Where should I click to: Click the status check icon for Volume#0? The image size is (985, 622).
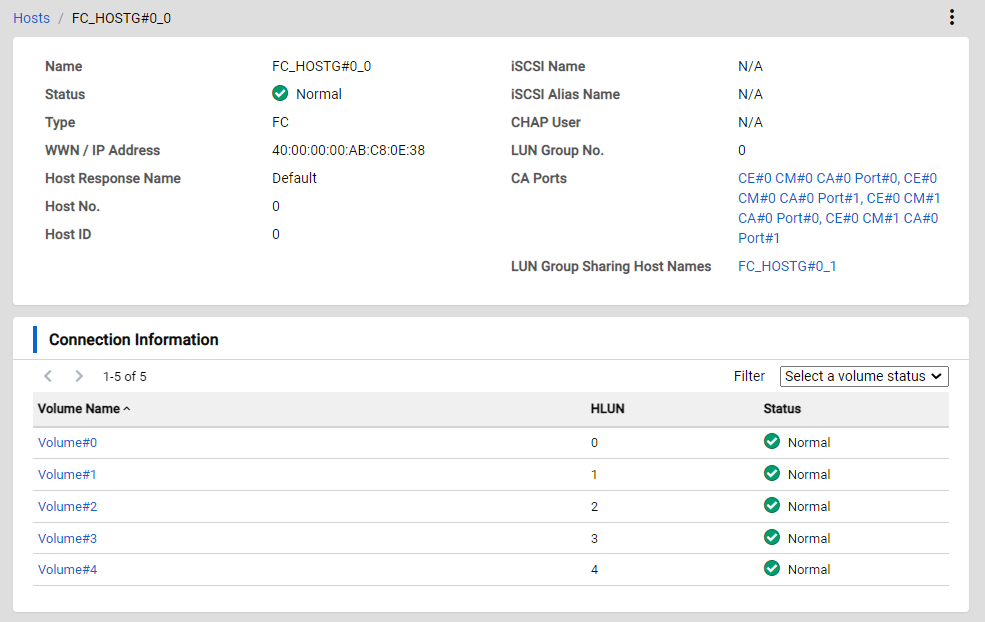(x=771, y=442)
